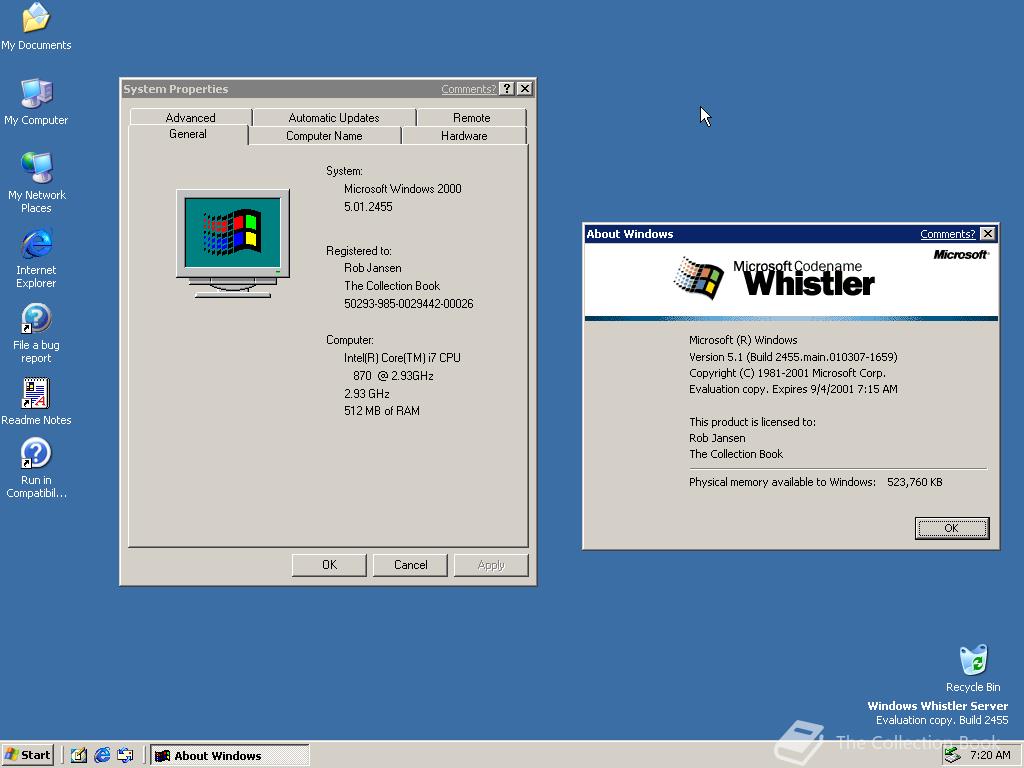
Task: Click the Apply button in System Properties
Action: click(491, 565)
